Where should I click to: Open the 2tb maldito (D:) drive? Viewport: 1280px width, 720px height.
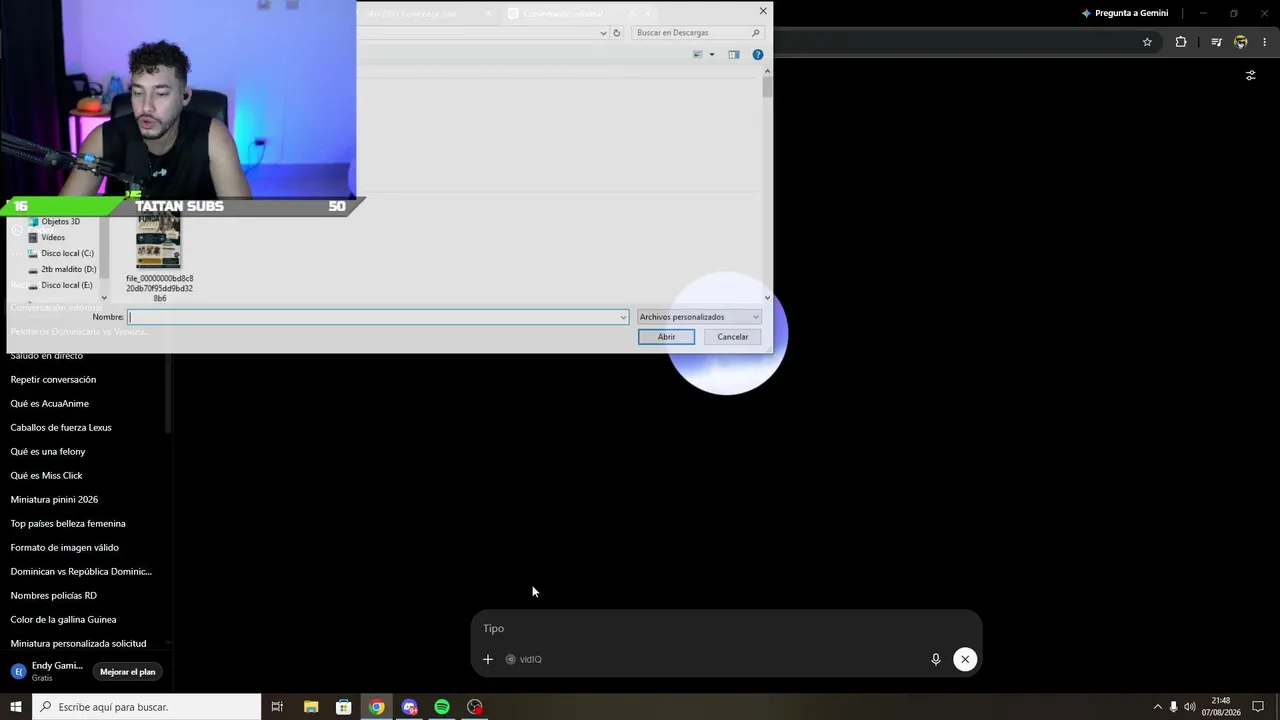[x=68, y=269]
